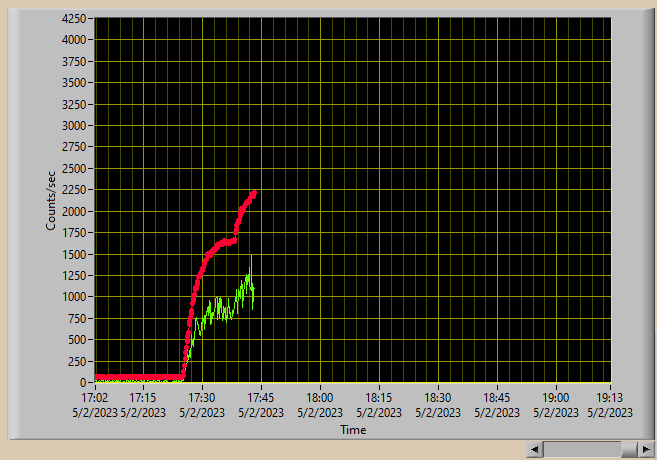The image size is (657, 460).
Task: Click the 4250 y-axis maximum value
Action: click(x=74, y=18)
